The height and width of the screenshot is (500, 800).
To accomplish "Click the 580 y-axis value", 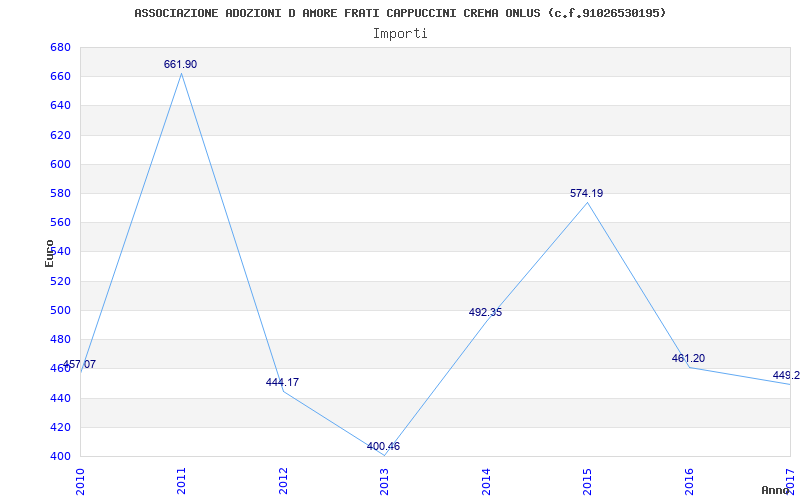I will point(60,193).
